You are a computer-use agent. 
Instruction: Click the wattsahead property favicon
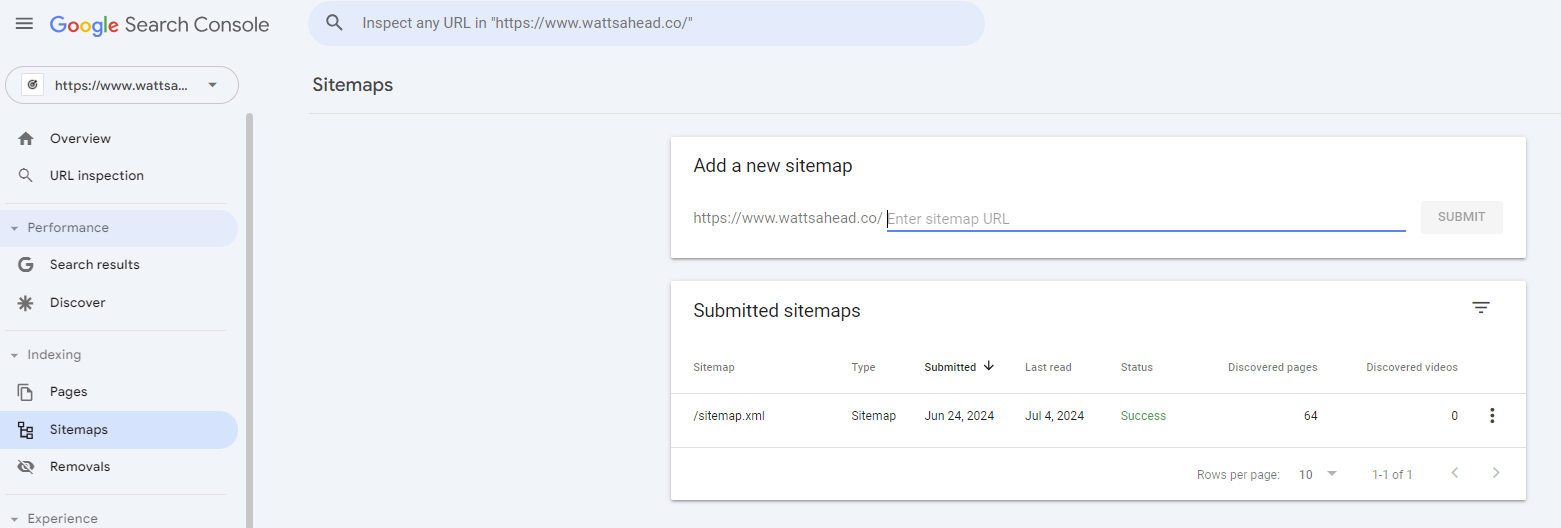pyautogui.click(x=32, y=85)
